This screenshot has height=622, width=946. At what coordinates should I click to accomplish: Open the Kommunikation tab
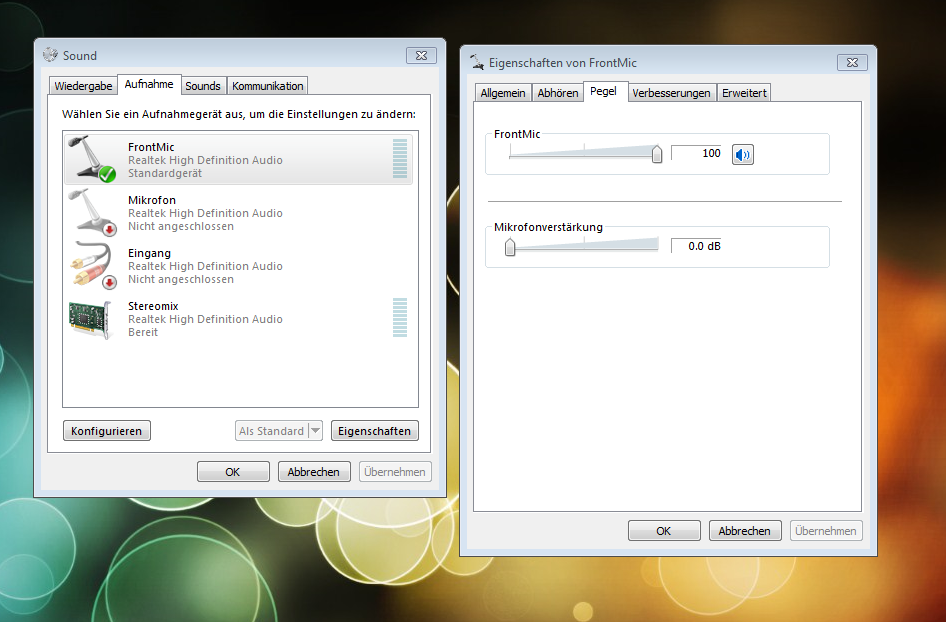pos(267,86)
